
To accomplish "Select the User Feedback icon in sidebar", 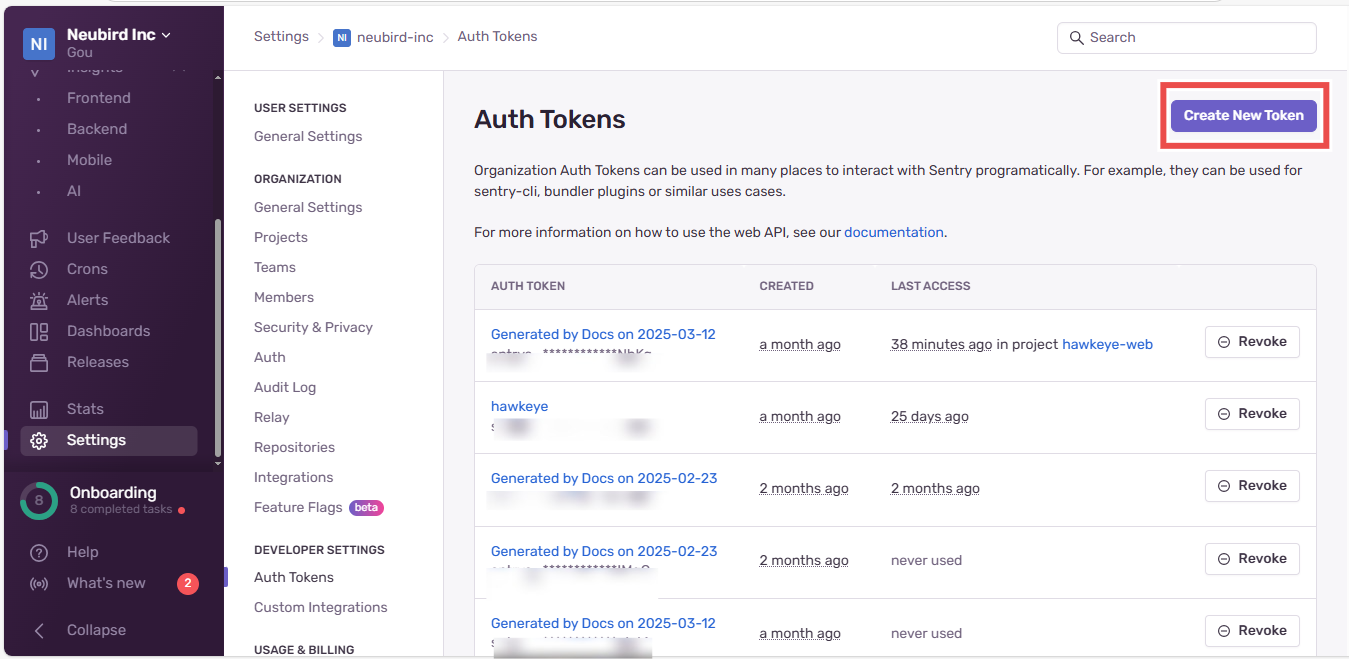I will [x=39, y=237].
